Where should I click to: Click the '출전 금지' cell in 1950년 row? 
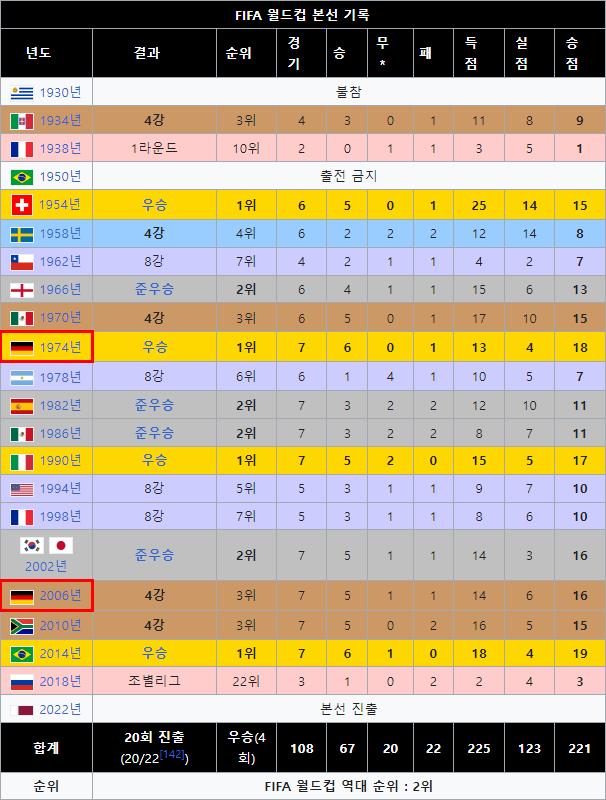pos(349,176)
